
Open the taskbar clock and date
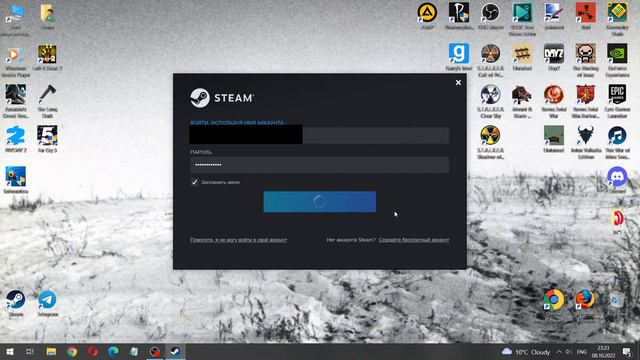[603, 351]
